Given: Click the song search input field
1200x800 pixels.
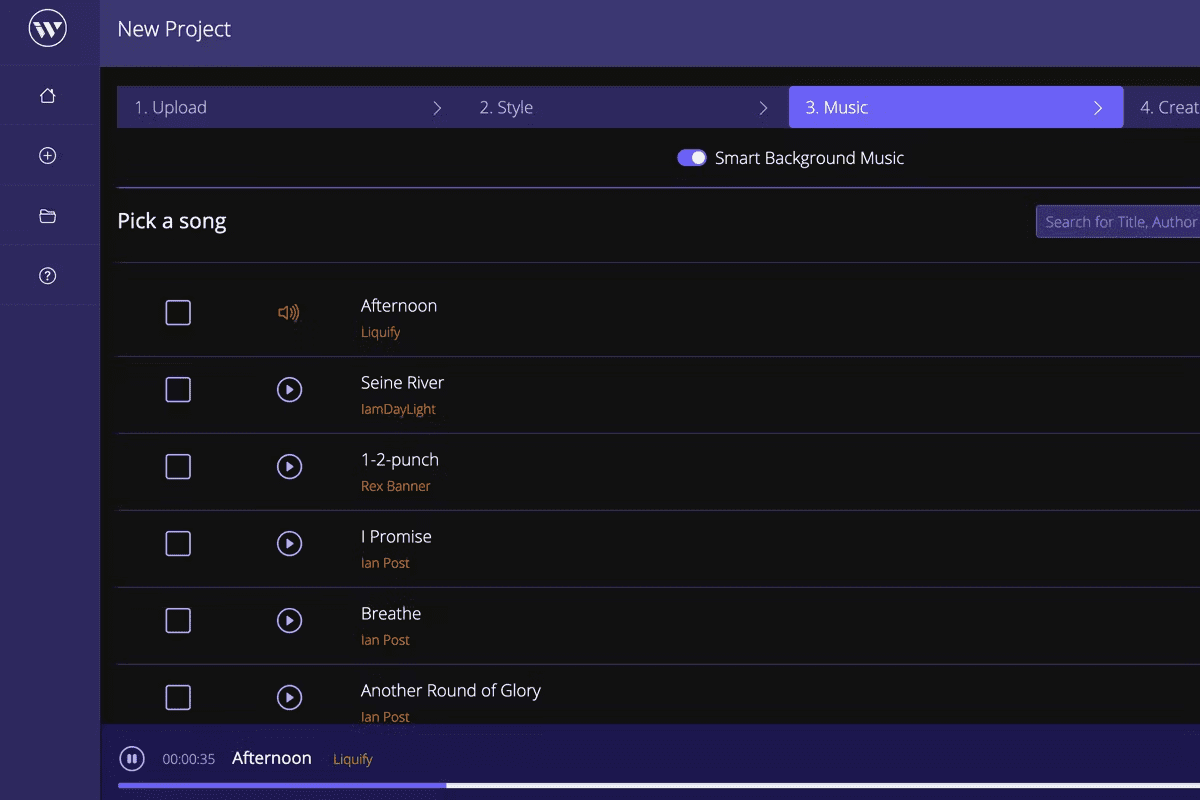Looking at the screenshot, I should point(1118,222).
